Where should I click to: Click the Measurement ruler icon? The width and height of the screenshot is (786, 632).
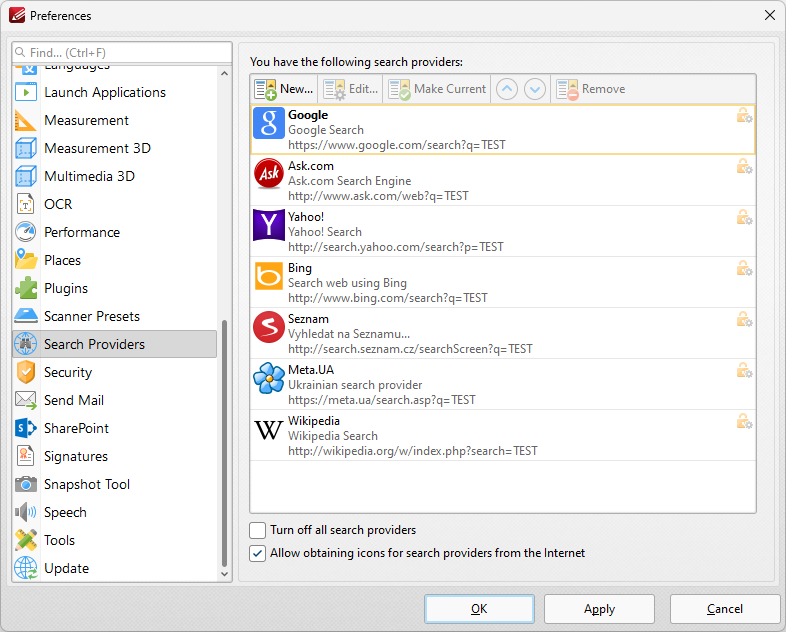[26, 120]
